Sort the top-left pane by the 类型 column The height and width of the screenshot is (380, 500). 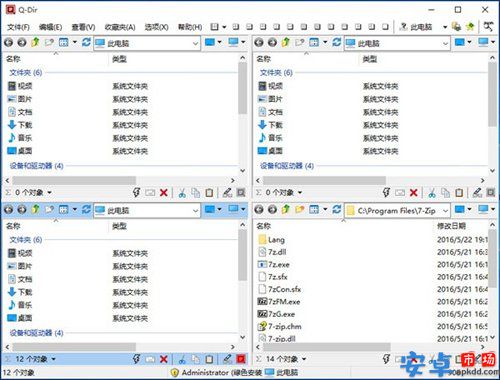pyautogui.click(x=119, y=59)
